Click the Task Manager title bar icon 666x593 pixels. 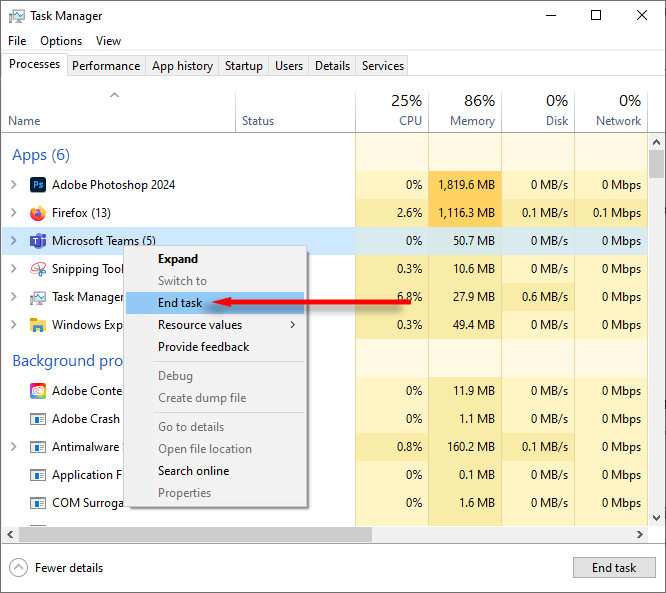pos(17,16)
